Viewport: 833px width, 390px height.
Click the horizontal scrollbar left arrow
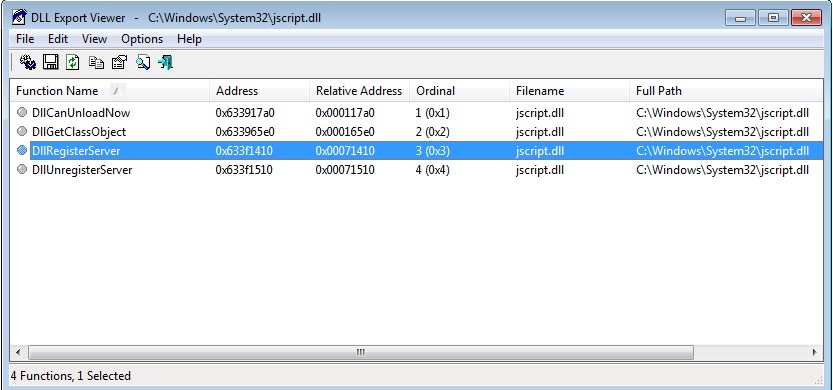(x=18, y=352)
